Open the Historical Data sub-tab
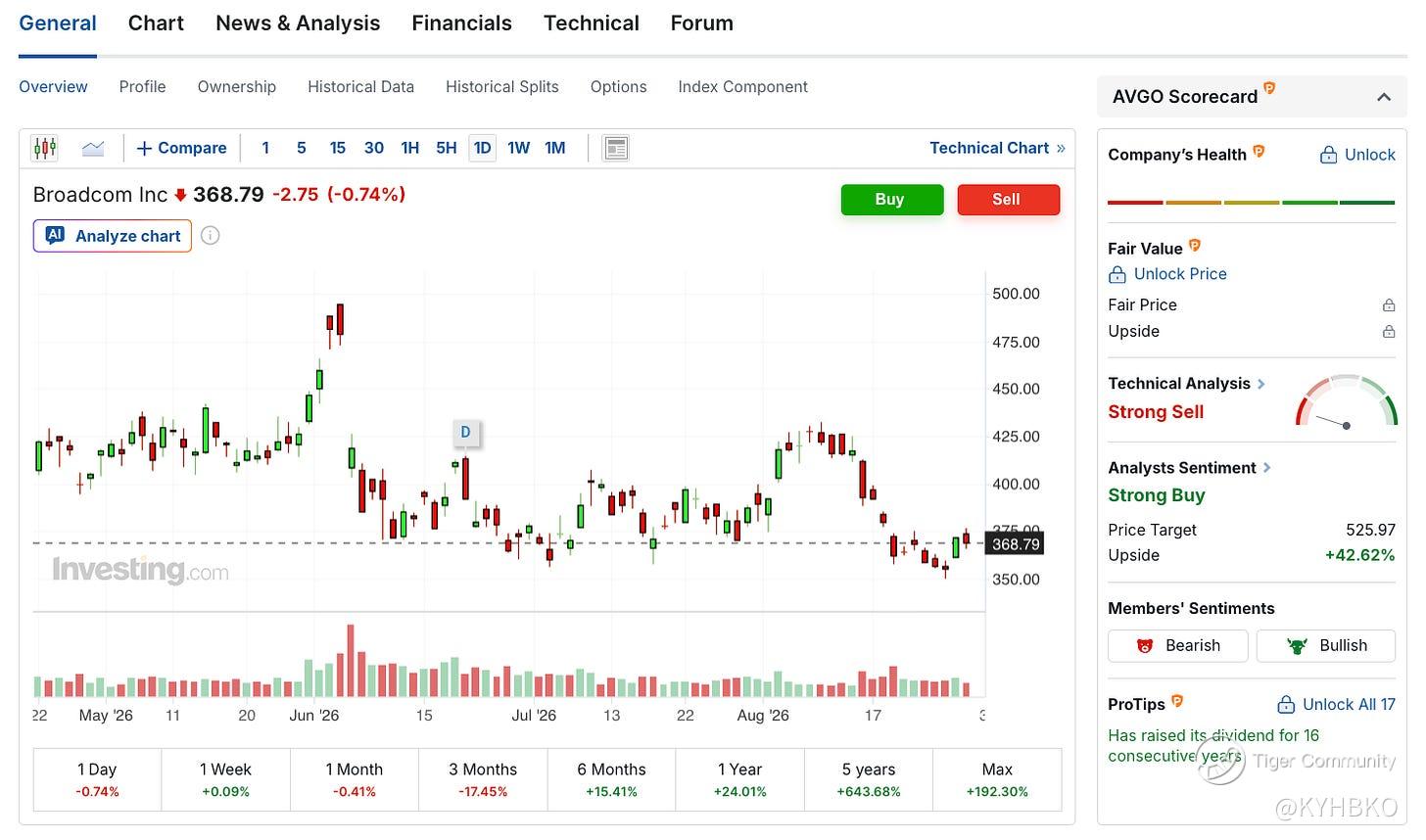The height and width of the screenshot is (840, 1426). point(361,87)
